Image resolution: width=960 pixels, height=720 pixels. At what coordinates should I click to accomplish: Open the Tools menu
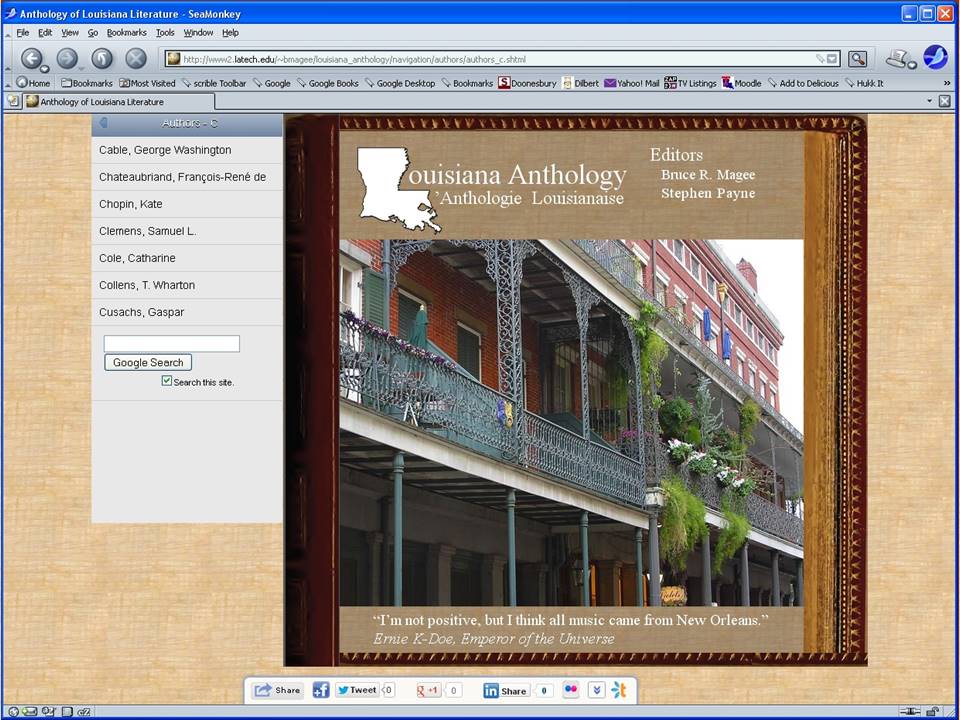coord(165,32)
